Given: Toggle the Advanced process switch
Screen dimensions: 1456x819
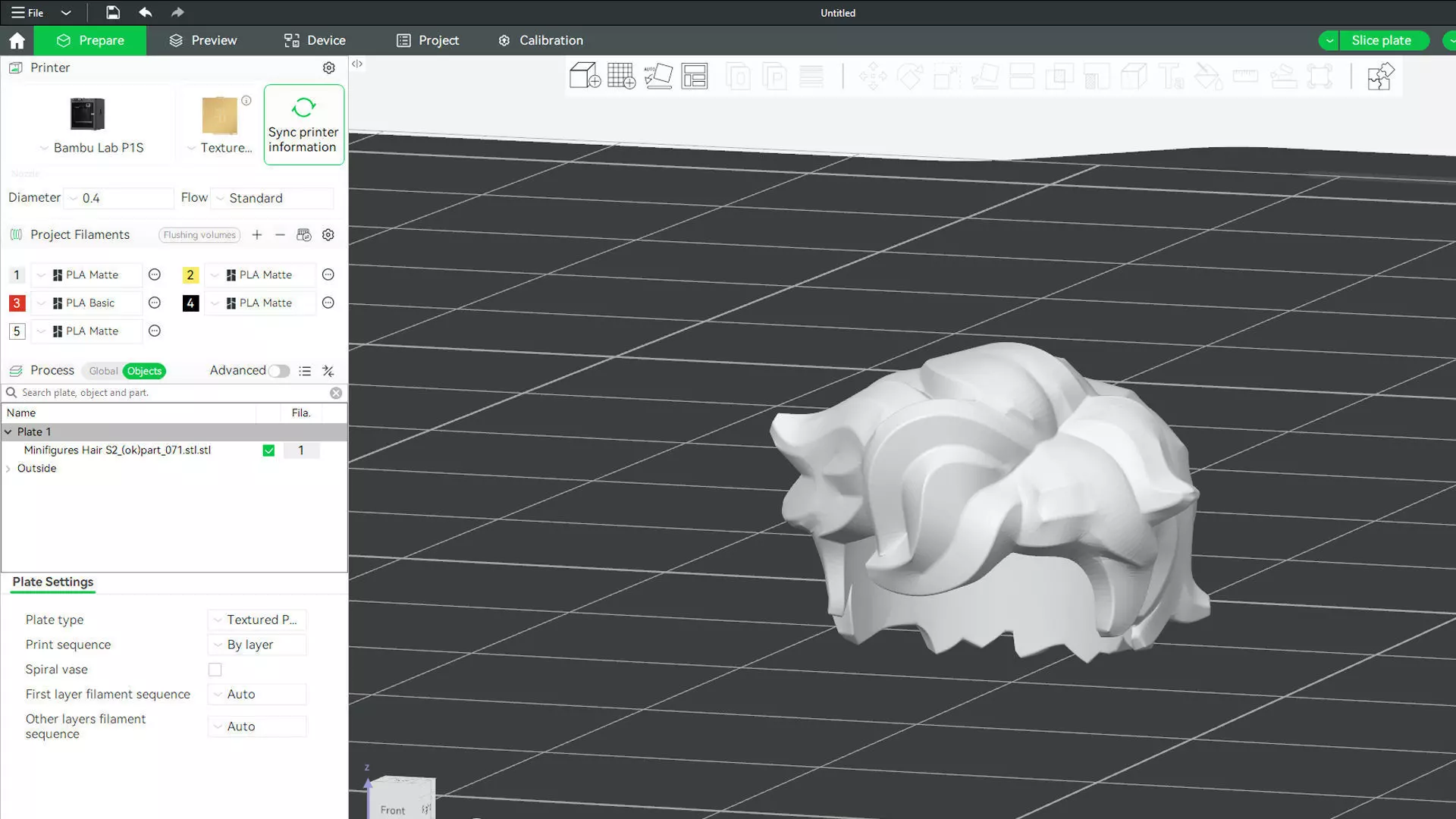Looking at the screenshot, I should click(278, 371).
